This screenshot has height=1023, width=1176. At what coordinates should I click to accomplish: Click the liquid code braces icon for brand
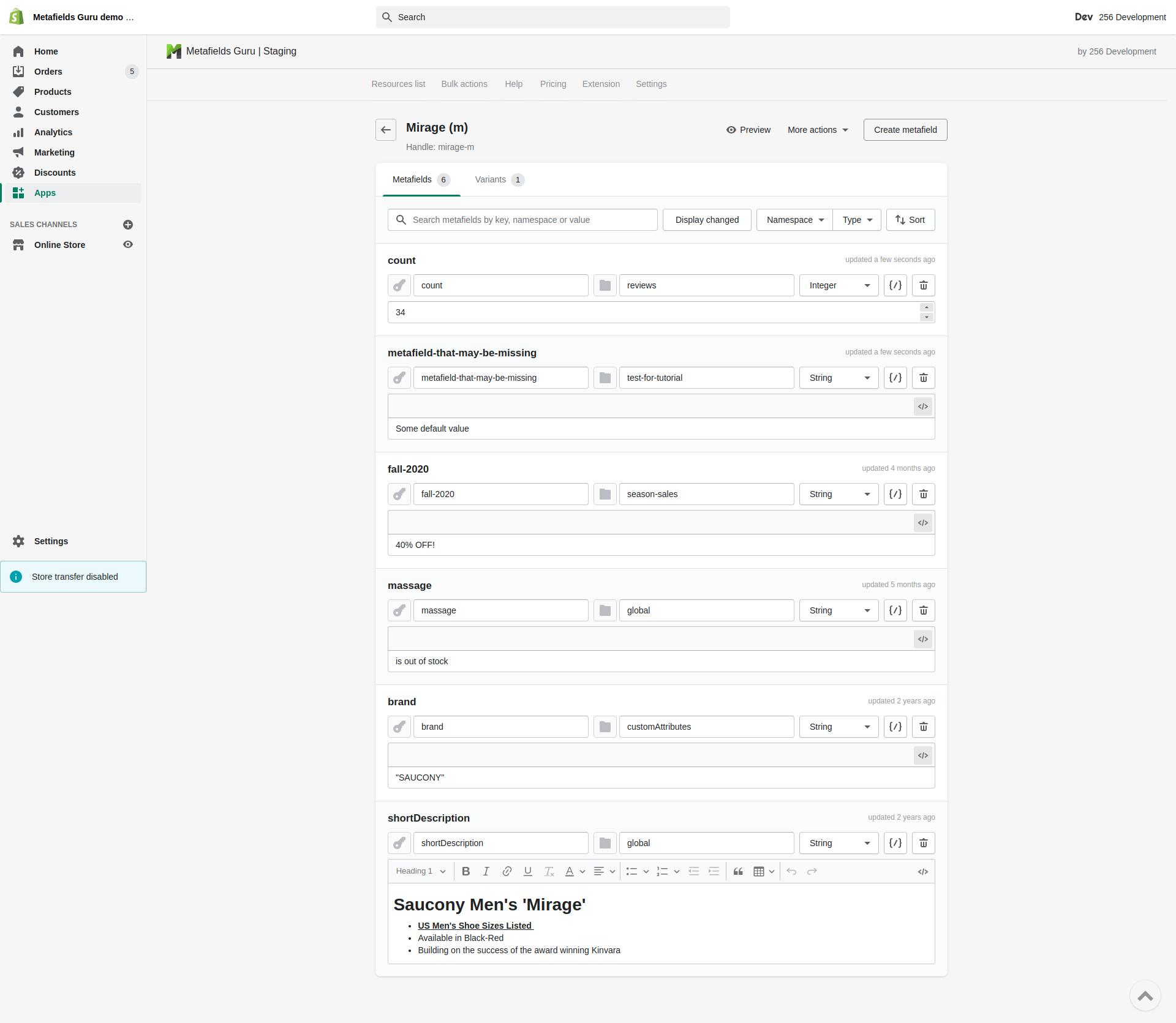[895, 727]
